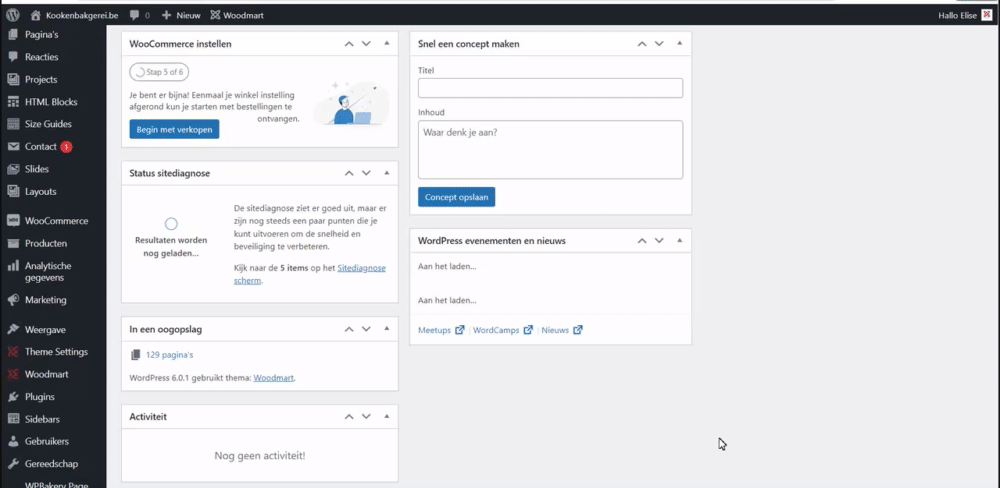
Task: Click the Concept opslaan button
Action: click(457, 197)
